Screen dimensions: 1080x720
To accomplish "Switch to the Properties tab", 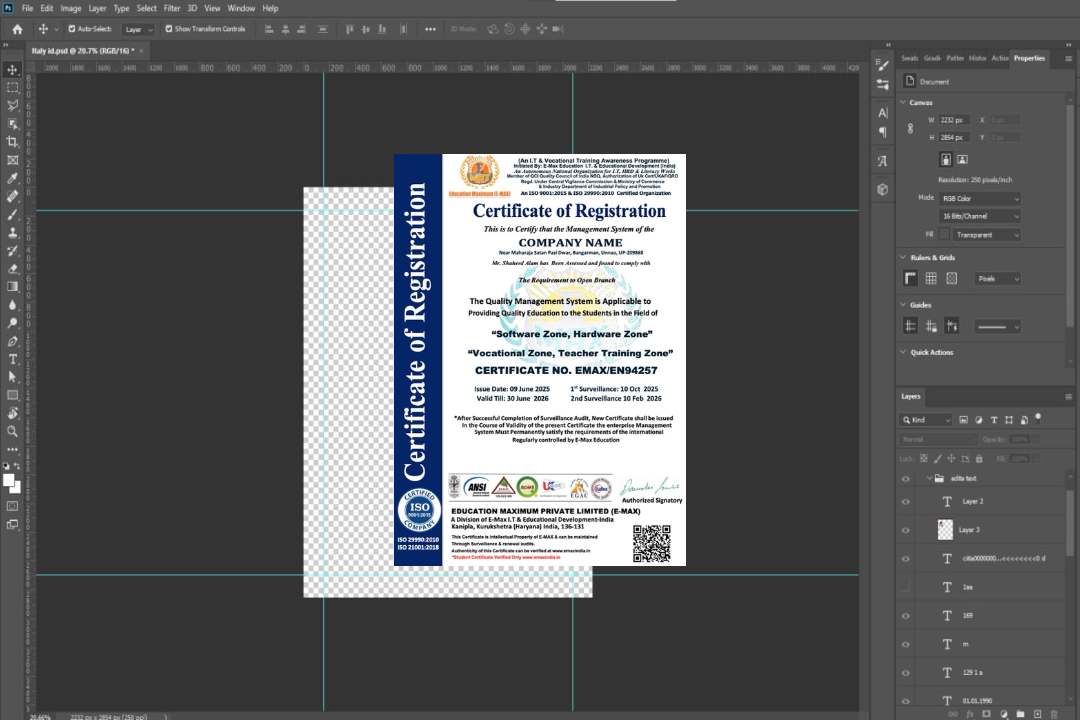I will tap(1029, 59).
